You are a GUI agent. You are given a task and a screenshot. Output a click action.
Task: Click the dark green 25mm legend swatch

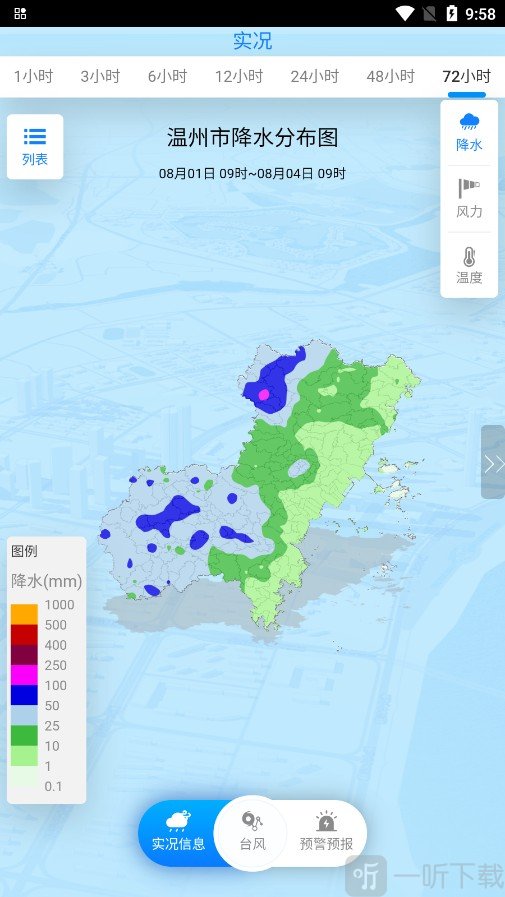coord(24,736)
